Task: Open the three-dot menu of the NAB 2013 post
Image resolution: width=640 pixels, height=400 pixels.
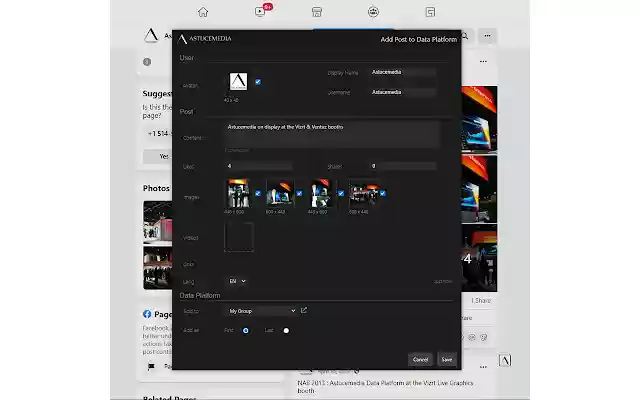Action: [483, 367]
